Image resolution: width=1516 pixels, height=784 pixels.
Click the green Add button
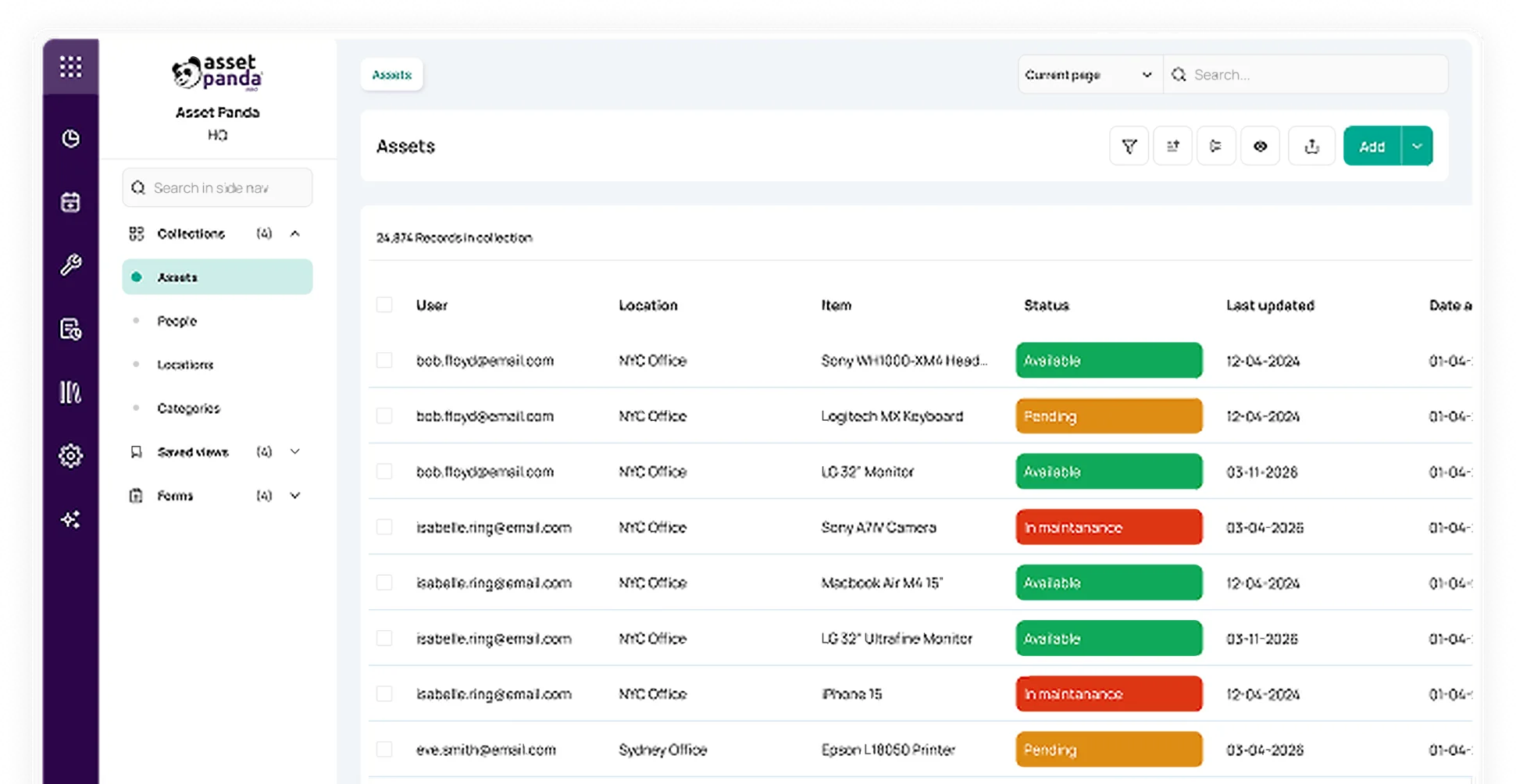tap(1372, 146)
